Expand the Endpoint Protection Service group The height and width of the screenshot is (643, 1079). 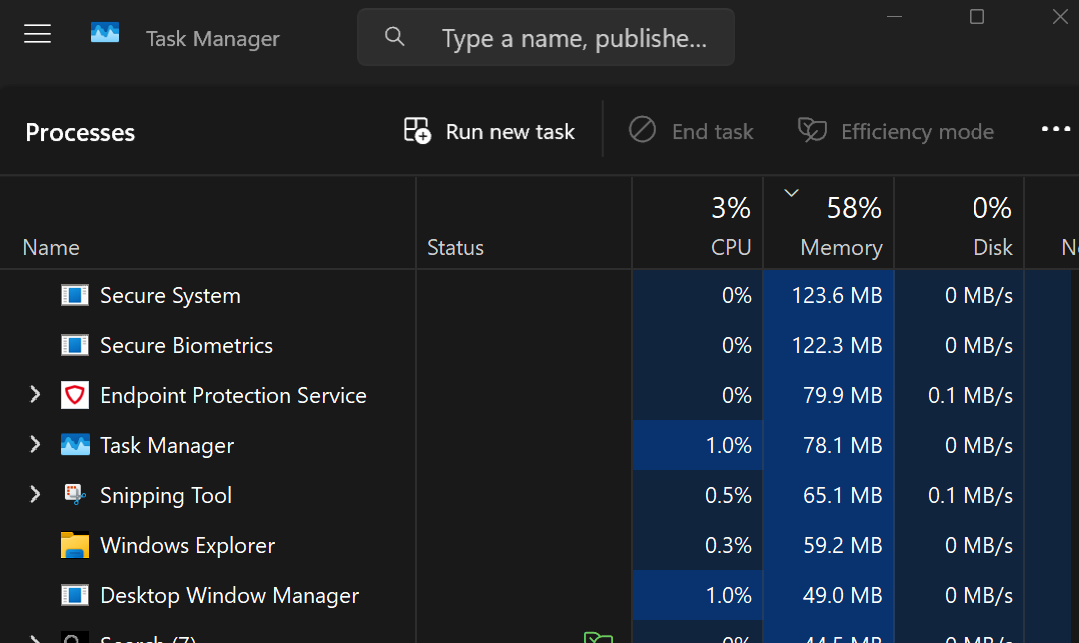pyautogui.click(x=35, y=394)
